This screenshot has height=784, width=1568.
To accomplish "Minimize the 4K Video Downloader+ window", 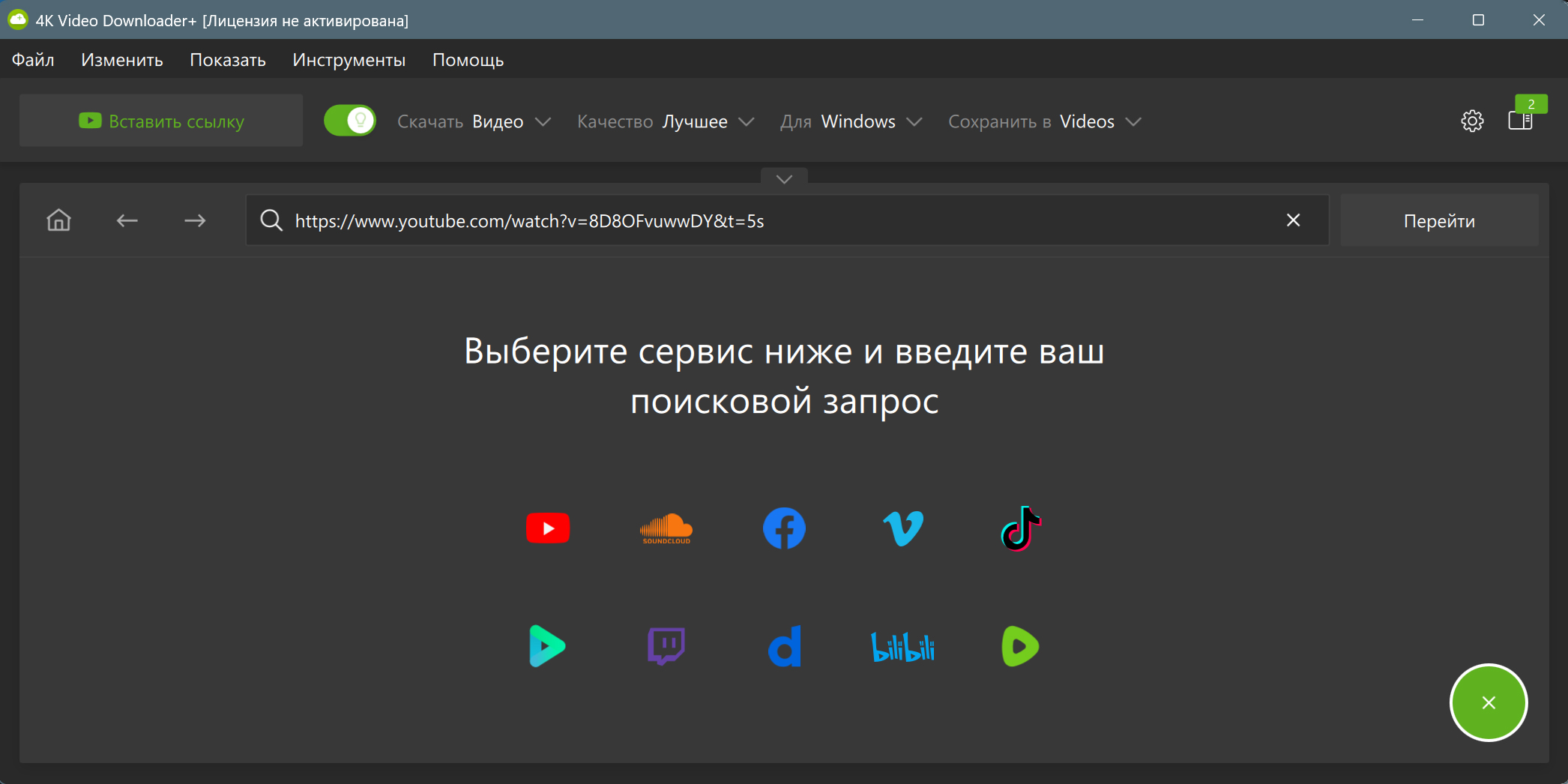I will (x=1417, y=19).
